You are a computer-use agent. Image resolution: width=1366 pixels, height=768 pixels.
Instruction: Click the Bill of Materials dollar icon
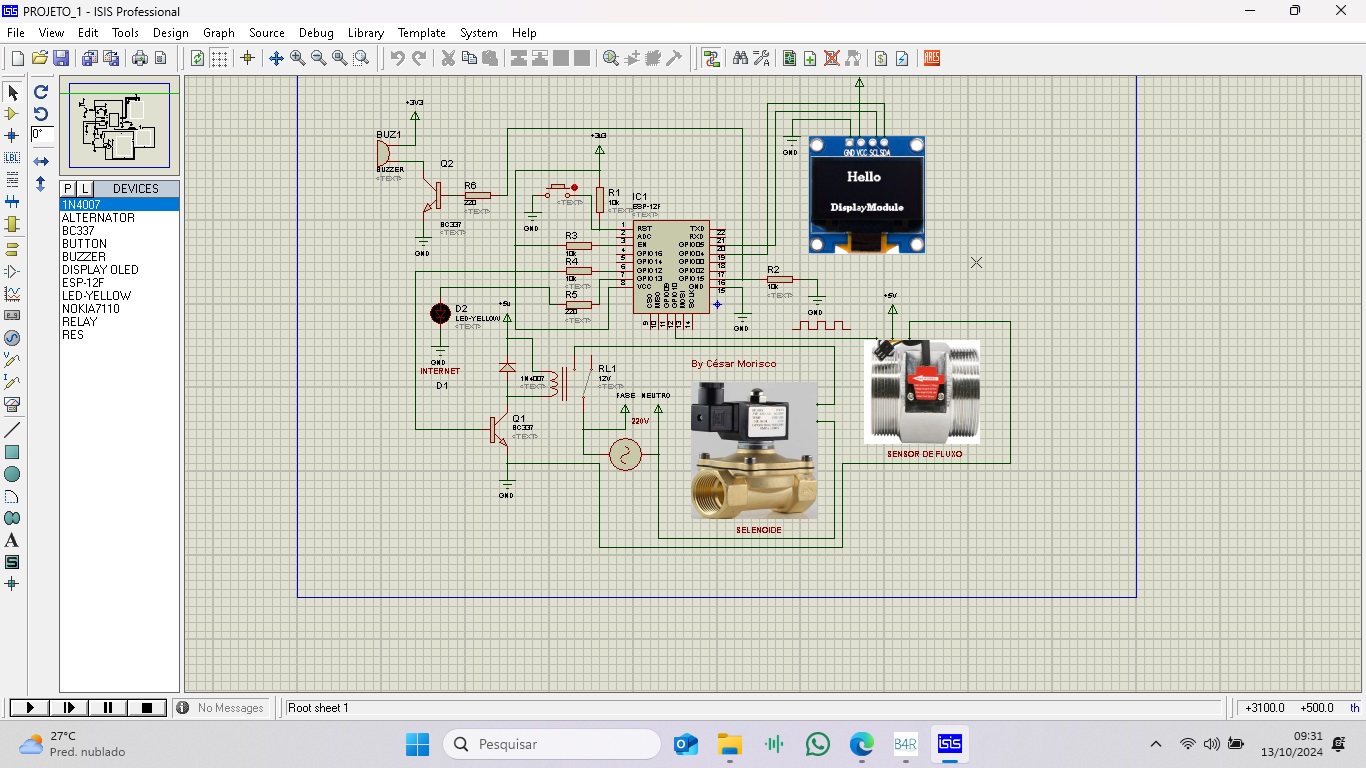pos(881,59)
